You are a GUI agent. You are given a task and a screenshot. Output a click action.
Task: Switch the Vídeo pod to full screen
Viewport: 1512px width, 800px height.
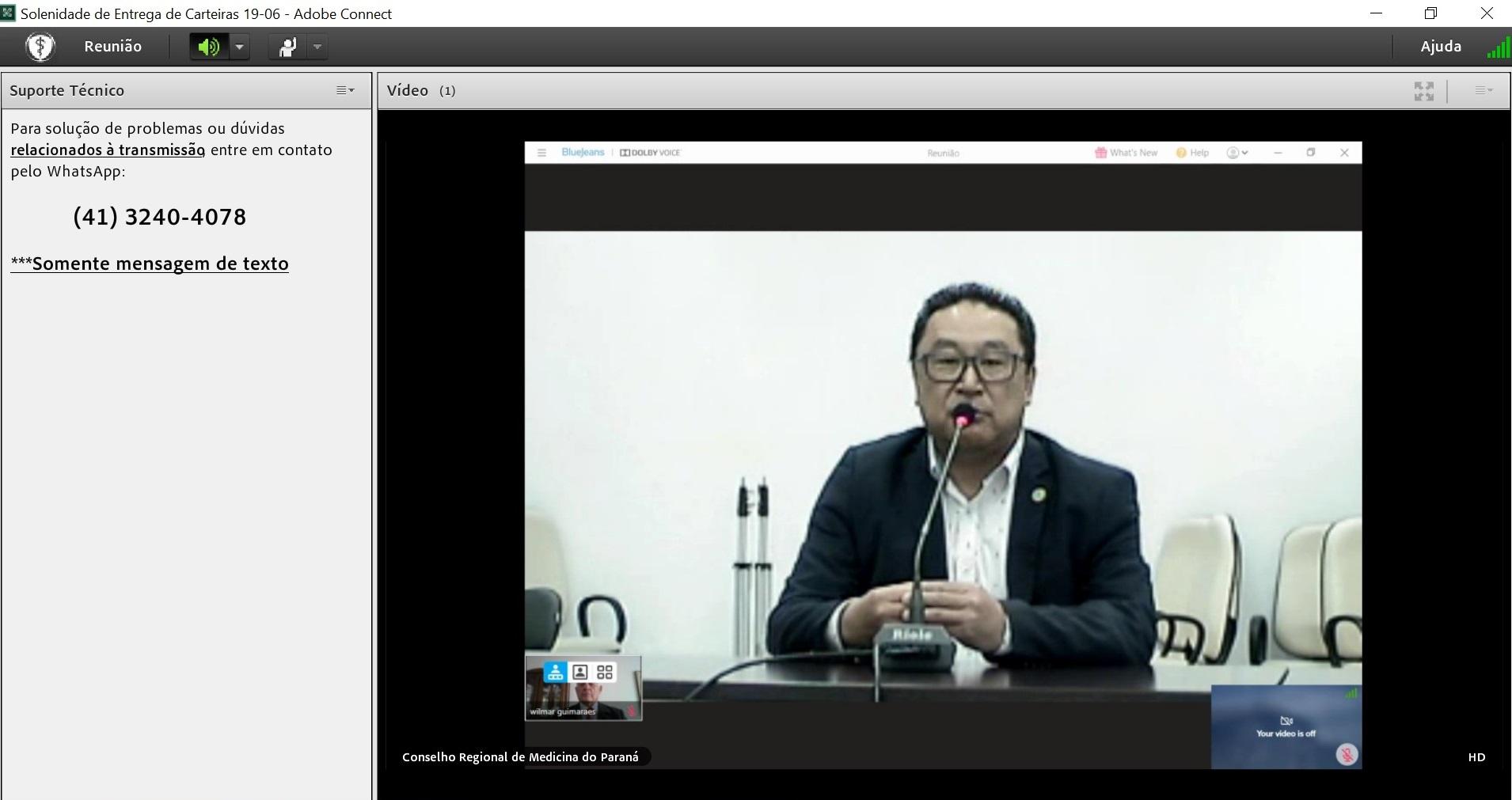tap(1423, 91)
